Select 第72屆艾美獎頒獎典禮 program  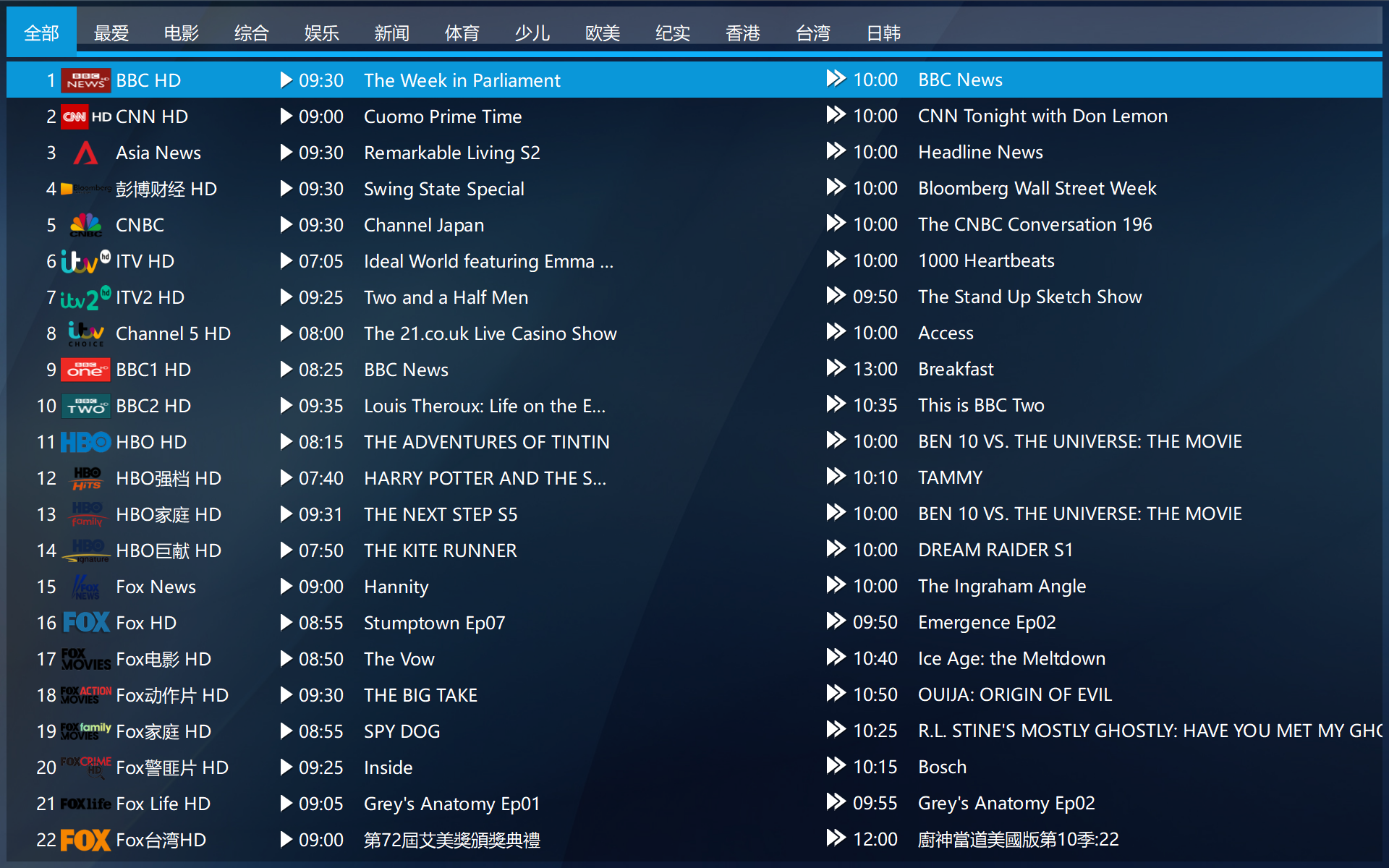pyautogui.click(x=452, y=840)
